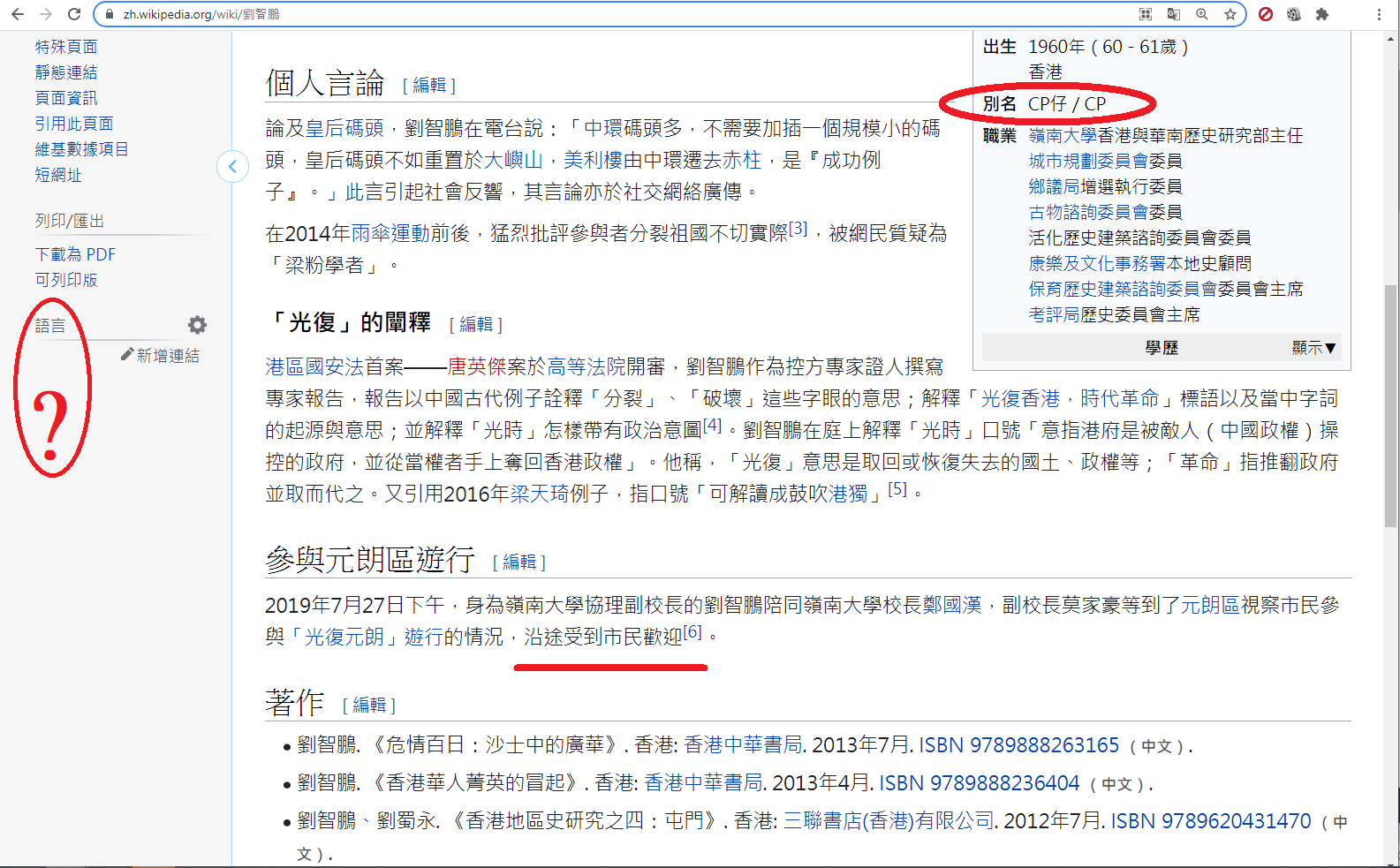This screenshot has height=868, width=1400.
Task: Click the browser back arrow
Action: (x=18, y=14)
